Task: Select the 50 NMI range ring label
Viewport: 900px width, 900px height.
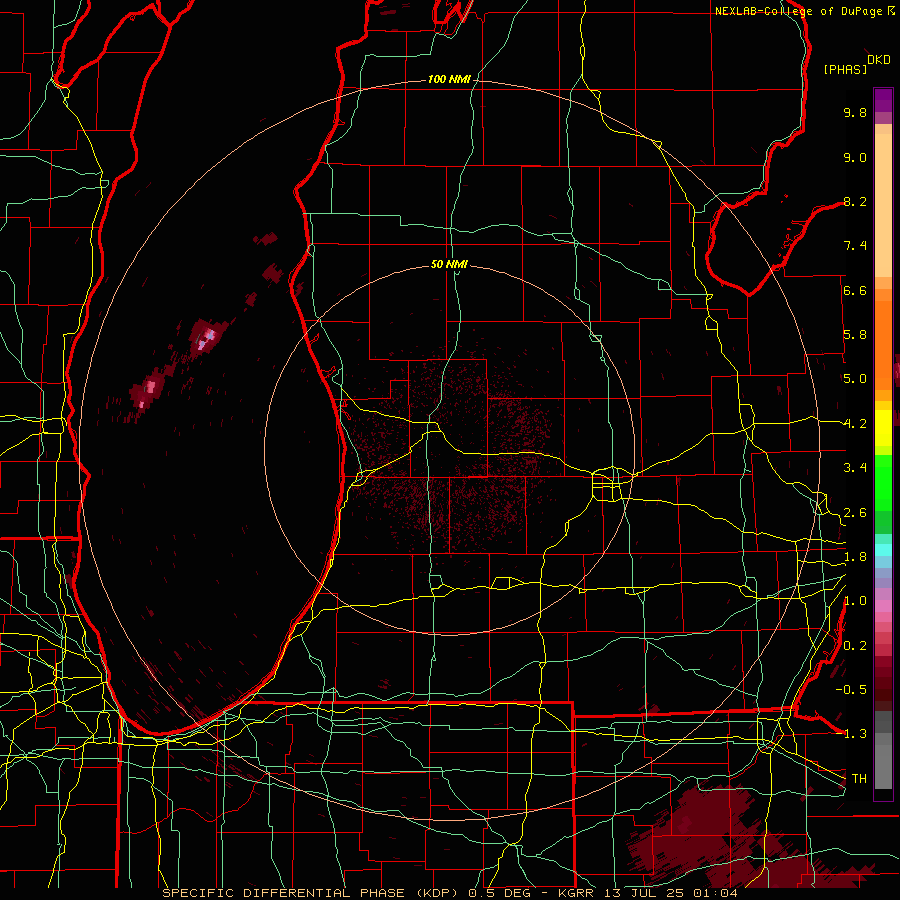Action: pyautogui.click(x=449, y=264)
